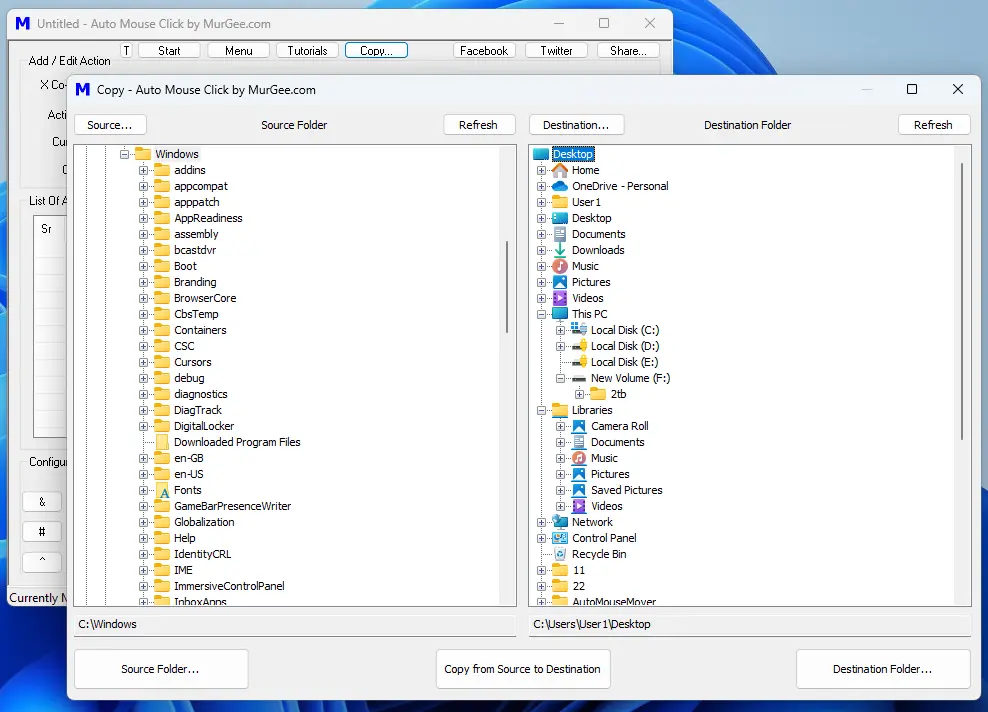The image size is (988, 712).
Task: Click the Fonts folder icon
Action: (163, 490)
